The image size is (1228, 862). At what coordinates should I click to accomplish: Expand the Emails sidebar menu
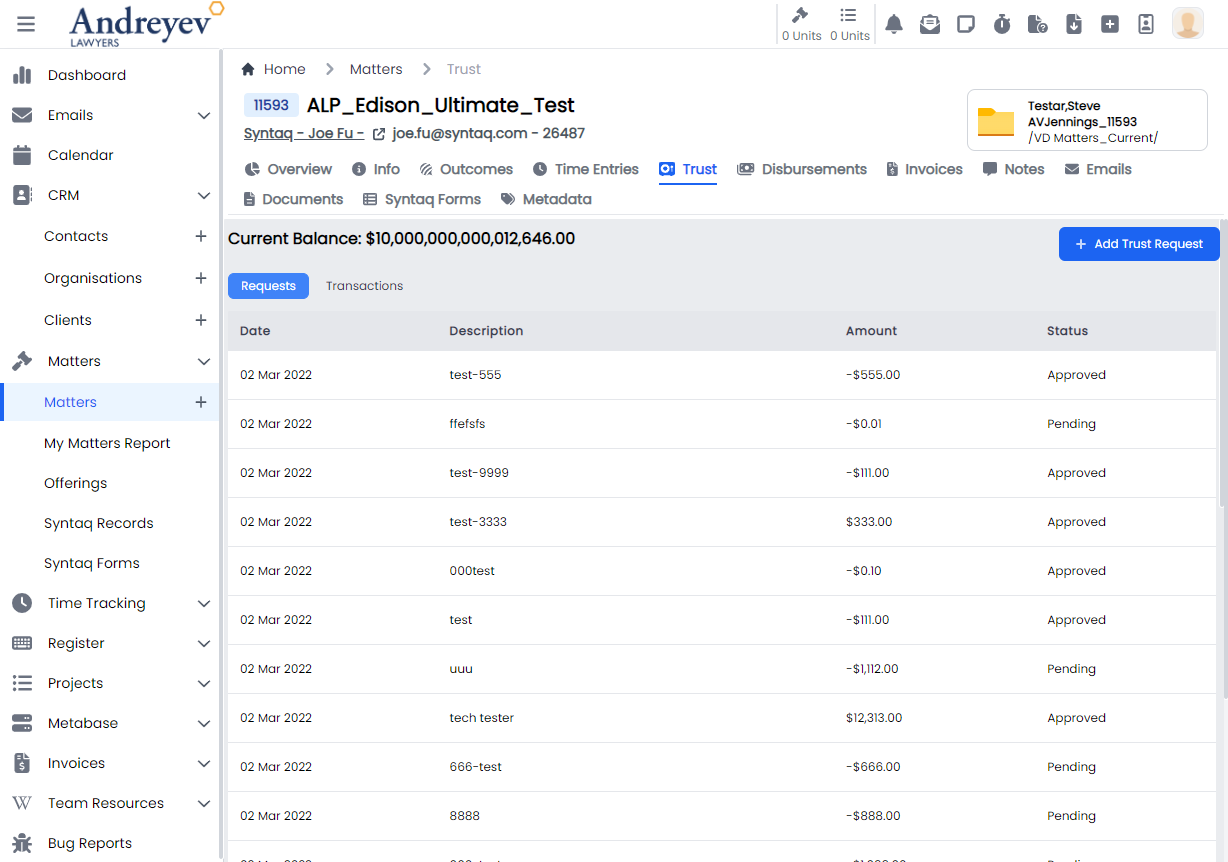204,115
